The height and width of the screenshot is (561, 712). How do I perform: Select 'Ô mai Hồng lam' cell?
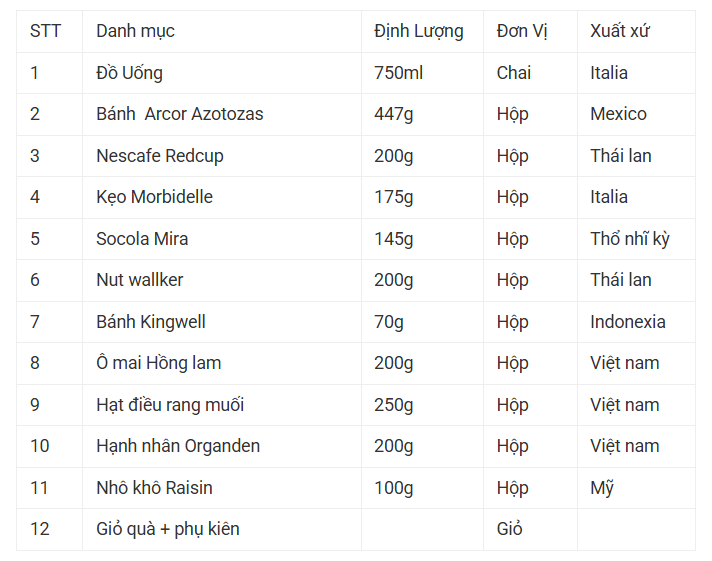pos(159,363)
